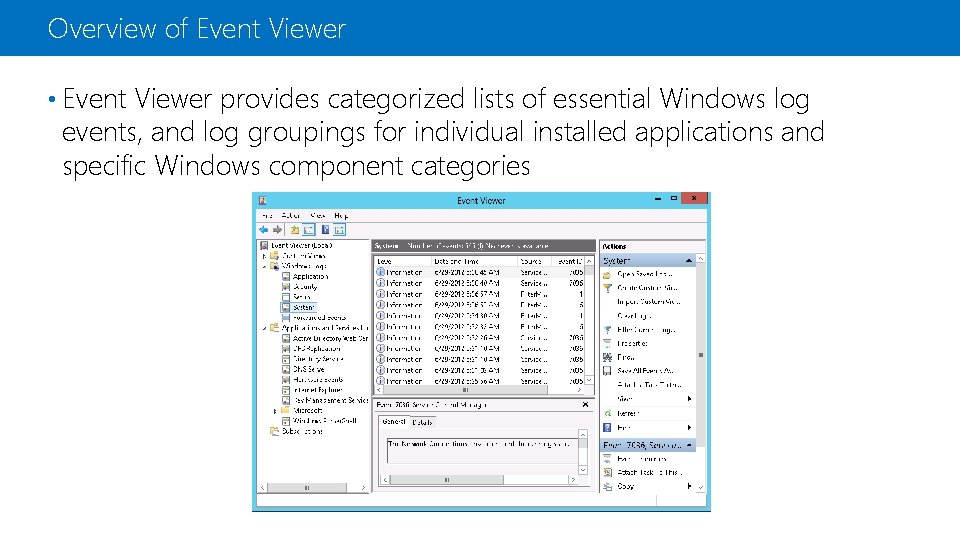The width and height of the screenshot is (960, 540).
Task: Click the blue Help toolbar icon
Action: pyautogui.click(x=325, y=230)
